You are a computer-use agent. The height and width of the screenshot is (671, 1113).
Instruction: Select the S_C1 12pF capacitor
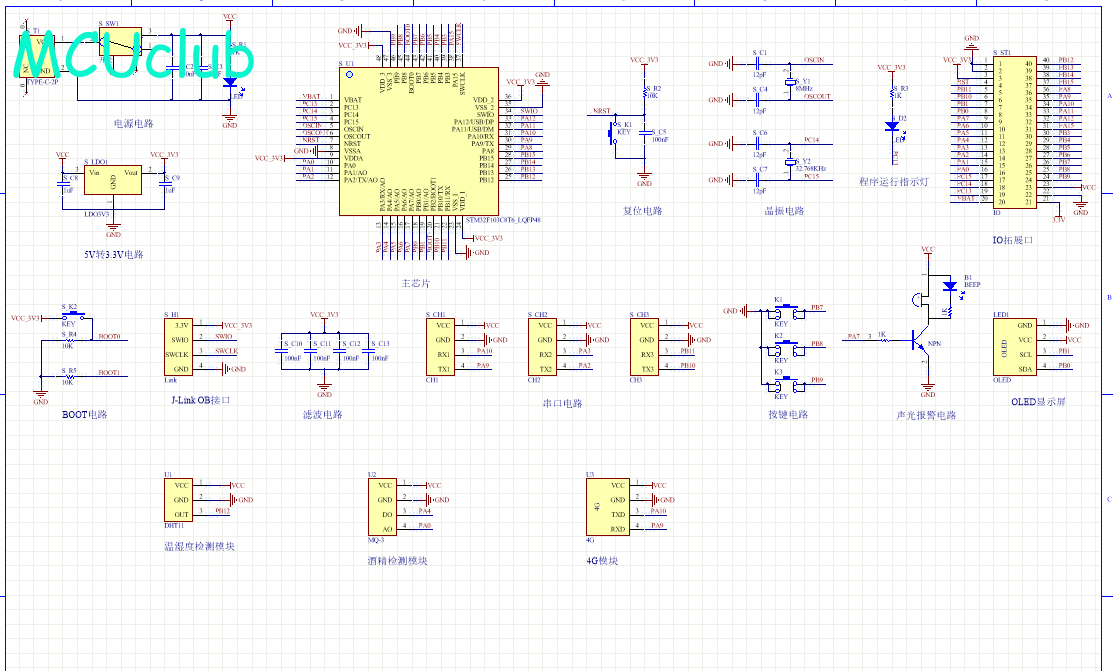coord(757,63)
